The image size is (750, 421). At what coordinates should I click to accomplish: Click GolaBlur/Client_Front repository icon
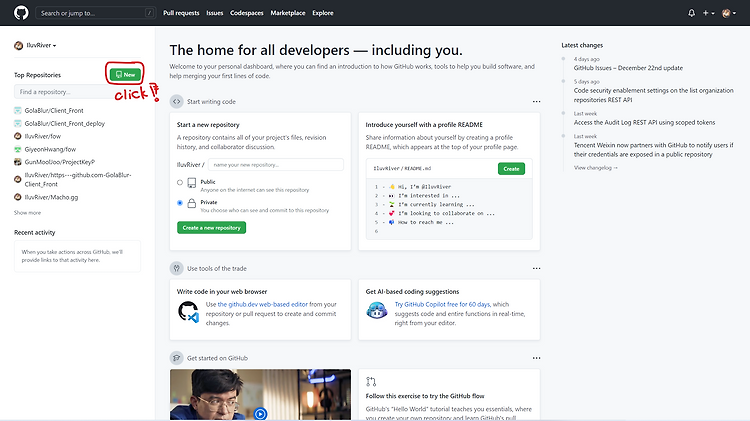[18, 111]
